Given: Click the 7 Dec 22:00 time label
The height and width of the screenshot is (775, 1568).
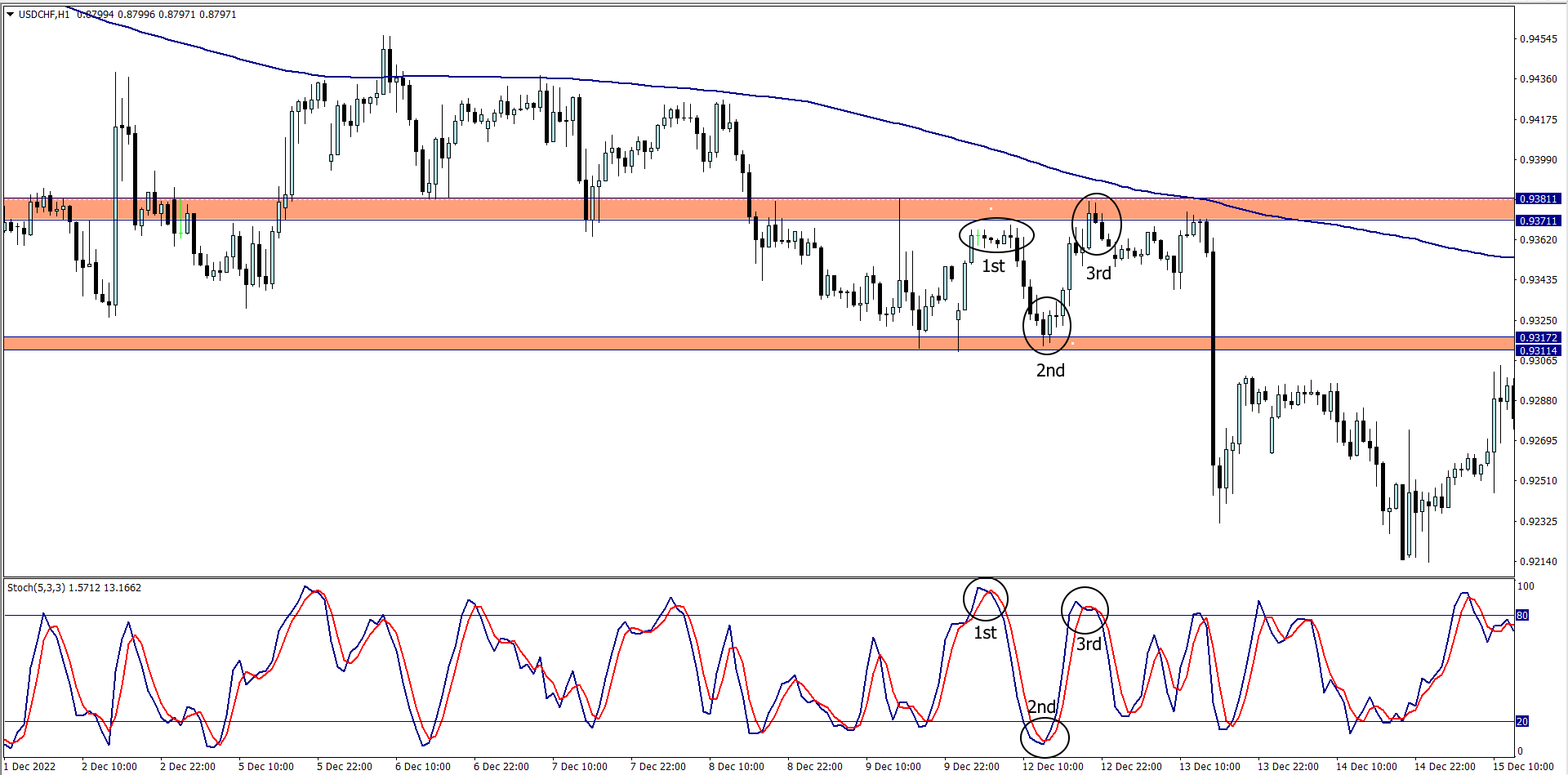Looking at the screenshot, I should (x=658, y=767).
